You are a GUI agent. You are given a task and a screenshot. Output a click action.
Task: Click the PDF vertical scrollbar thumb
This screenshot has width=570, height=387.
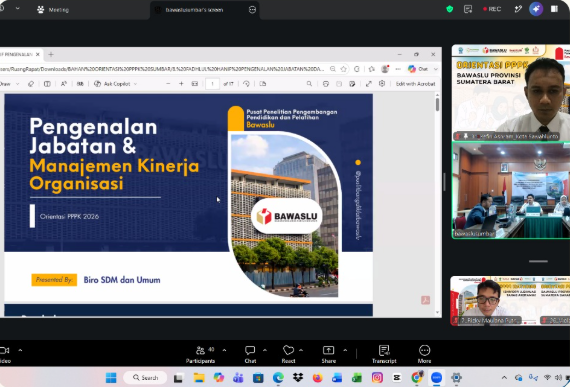pos(437,105)
